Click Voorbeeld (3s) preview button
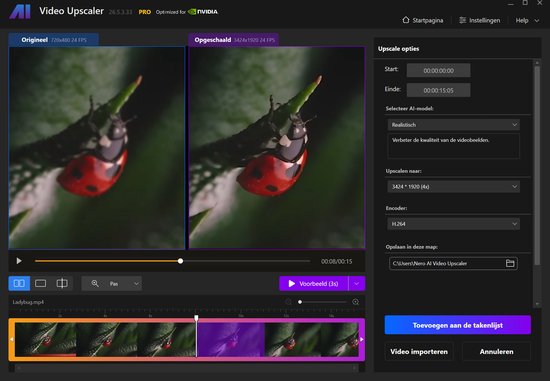The image size is (550, 381). point(314,283)
